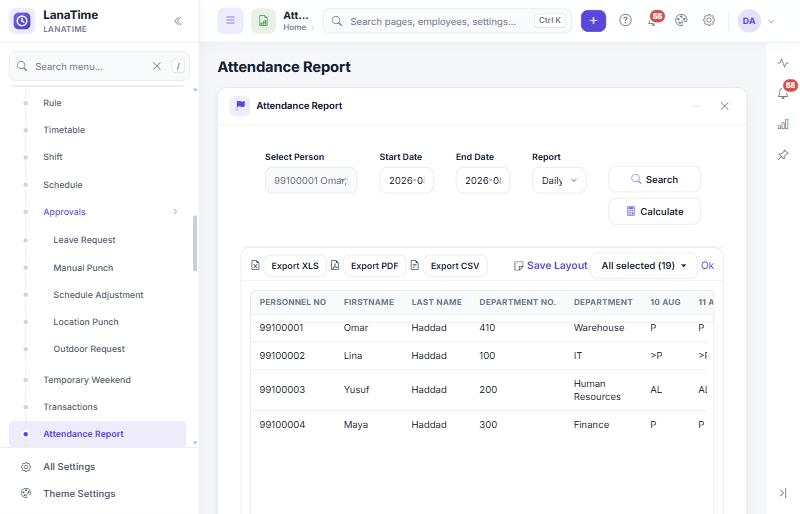This screenshot has height=514, width=800.
Task: Clear the menu search with X icon
Action: pos(157,66)
